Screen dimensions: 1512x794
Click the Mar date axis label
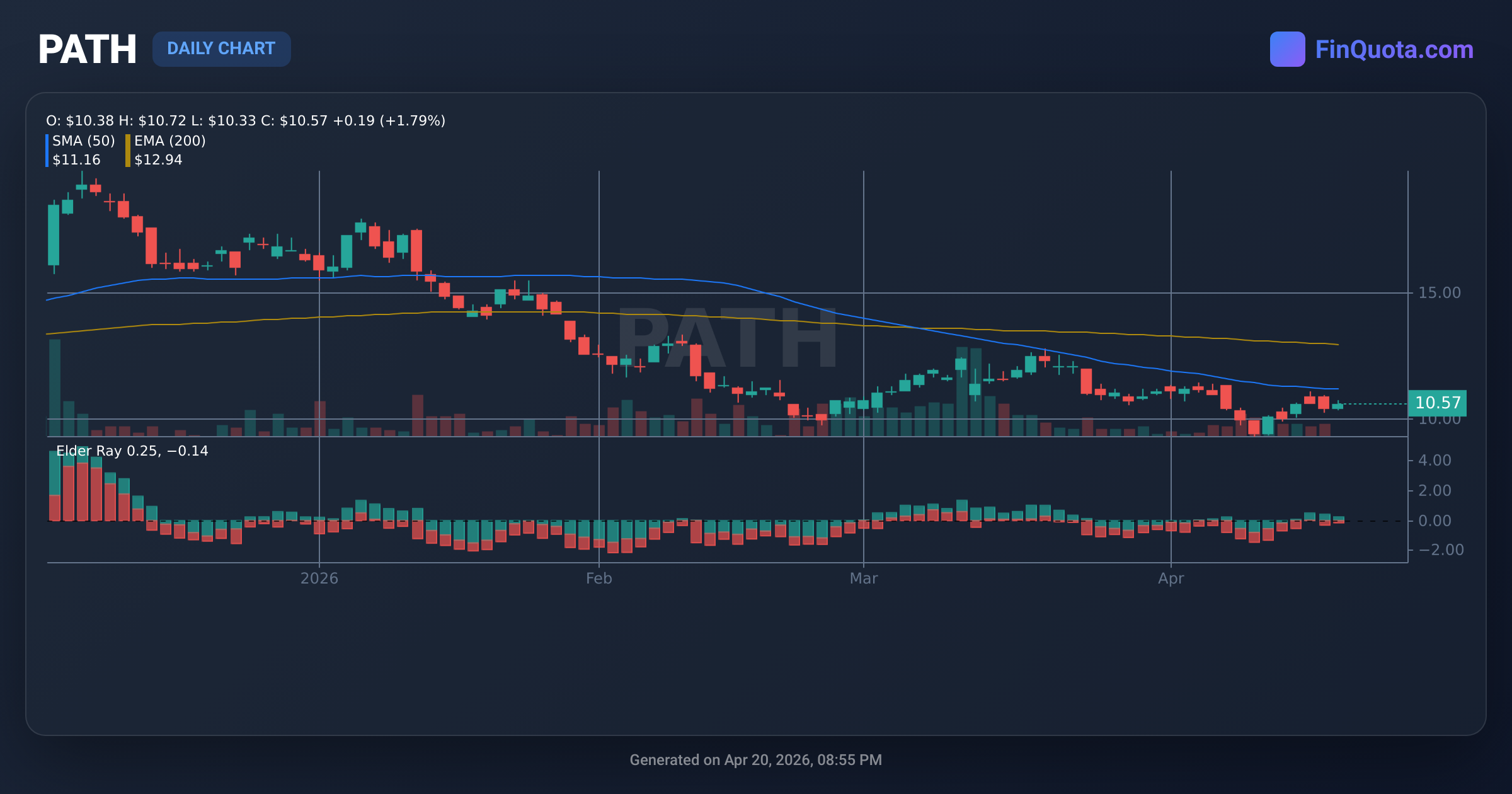pos(863,578)
